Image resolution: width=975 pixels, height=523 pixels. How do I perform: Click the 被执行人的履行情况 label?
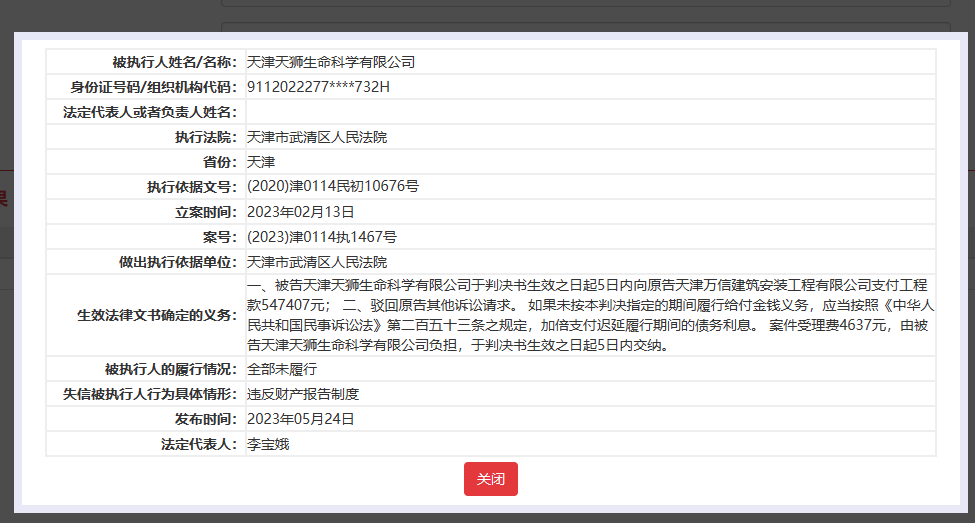[171, 369]
